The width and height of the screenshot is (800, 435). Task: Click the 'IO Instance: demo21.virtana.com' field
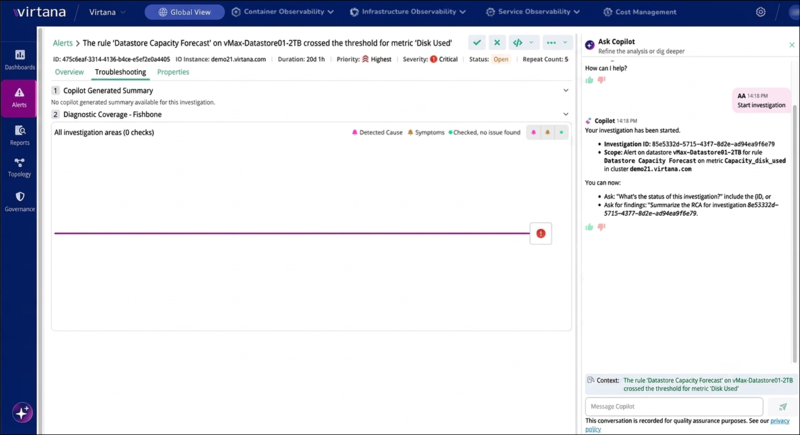click(x=220, y=59)
